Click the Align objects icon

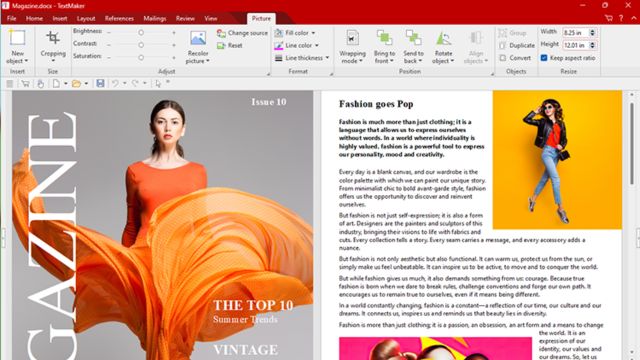[x=476, y=38]
